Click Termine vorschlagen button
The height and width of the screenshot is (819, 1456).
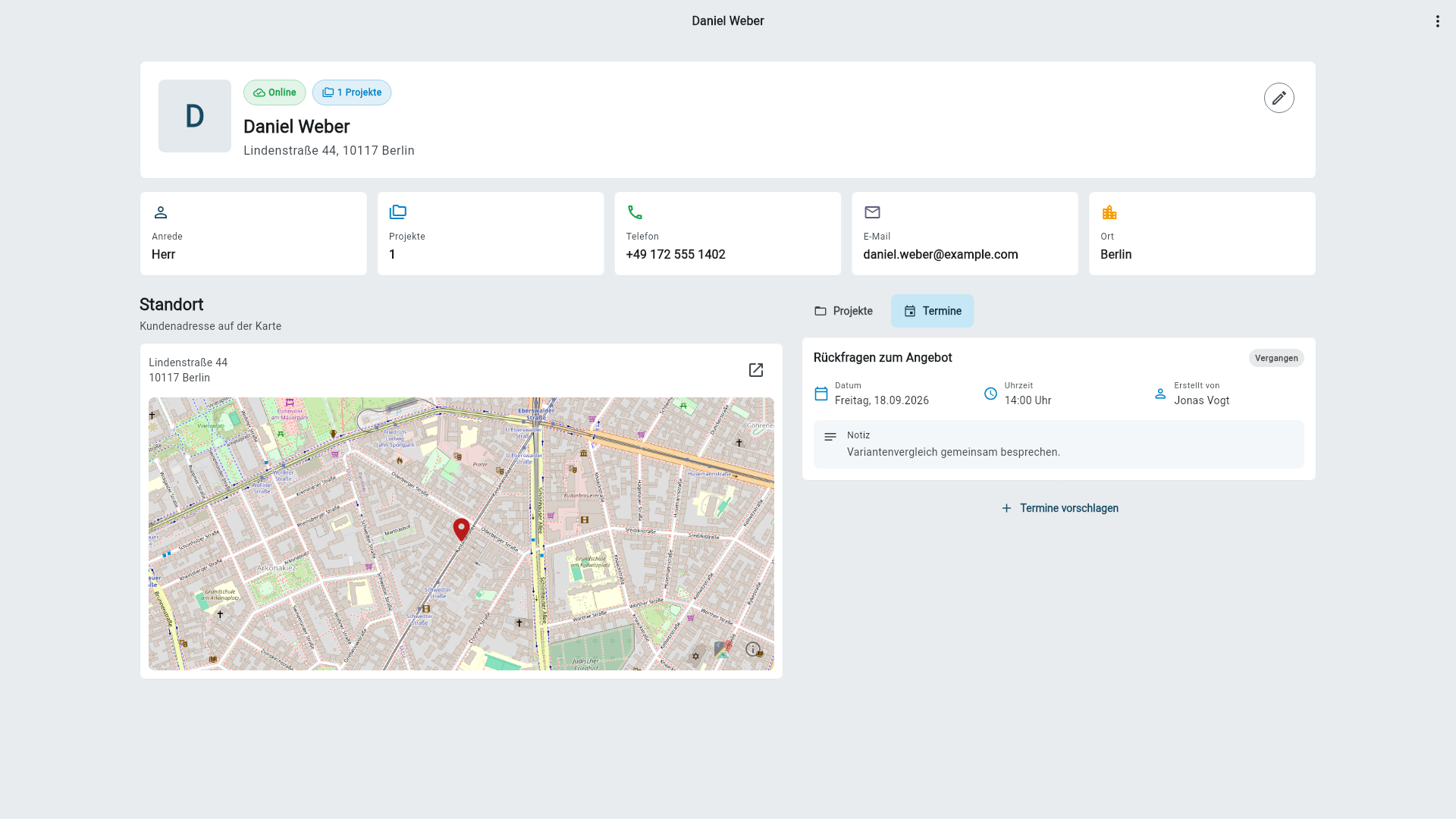[1059, 508]
